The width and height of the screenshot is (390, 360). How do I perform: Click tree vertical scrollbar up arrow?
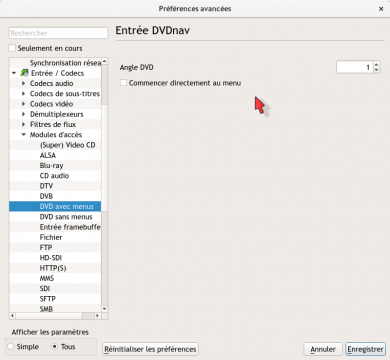click(x=104, y=61)
